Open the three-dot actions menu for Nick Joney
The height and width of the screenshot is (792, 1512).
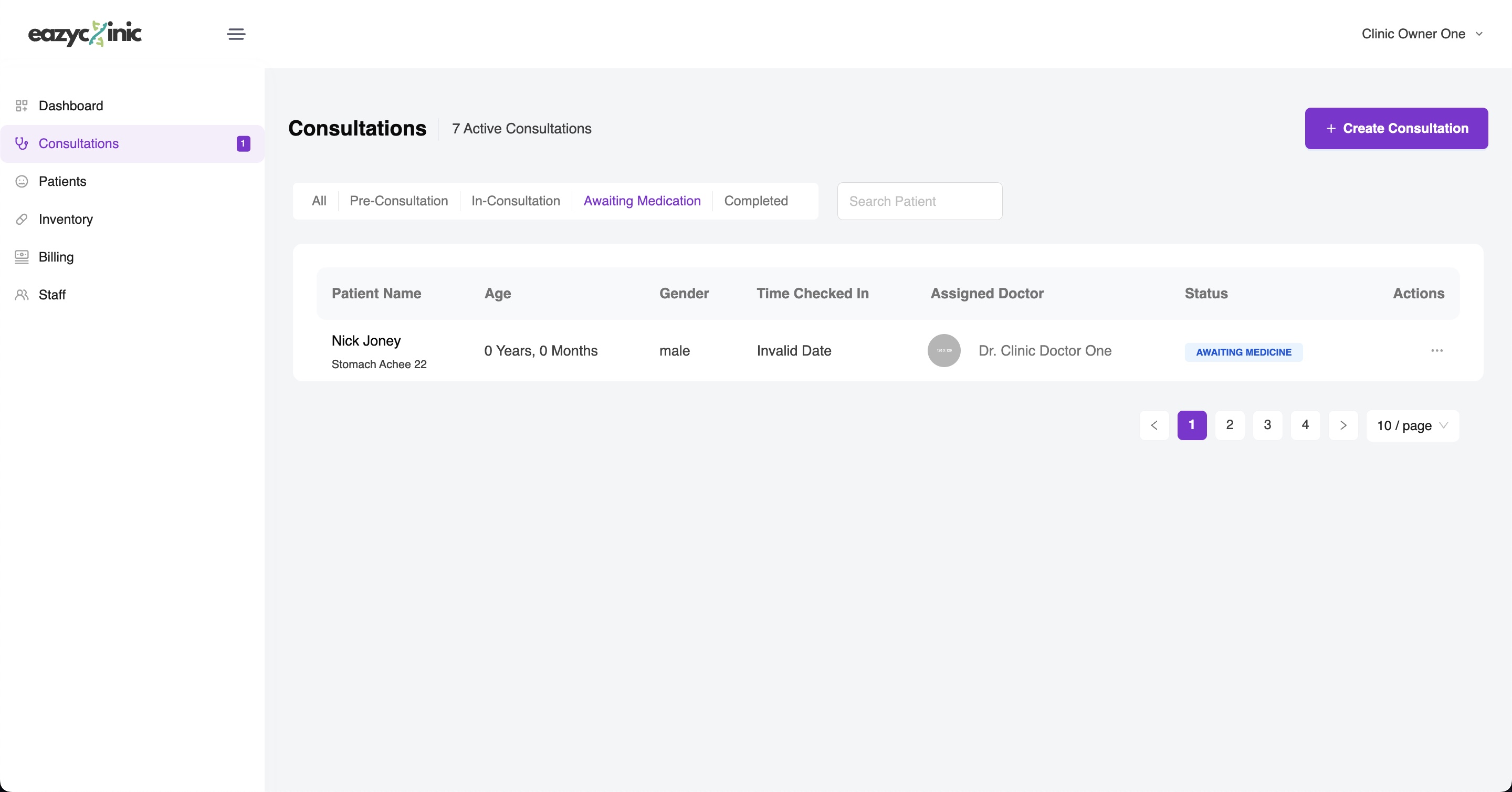pyautogui.click(x=1437, y=350)
